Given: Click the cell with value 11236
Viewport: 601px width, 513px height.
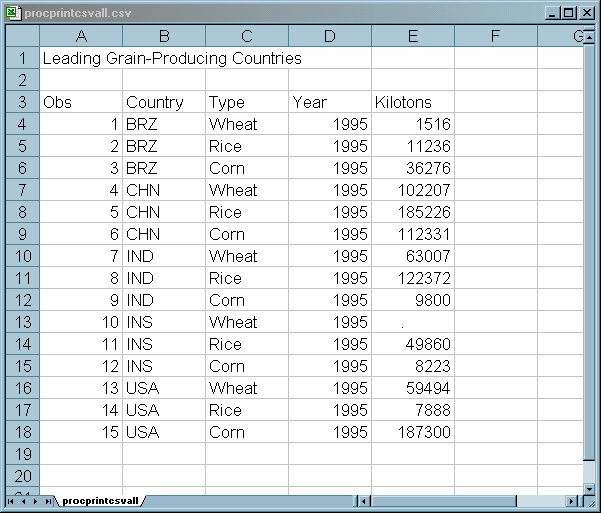Looking at the screenshot, I should (413, 146).
